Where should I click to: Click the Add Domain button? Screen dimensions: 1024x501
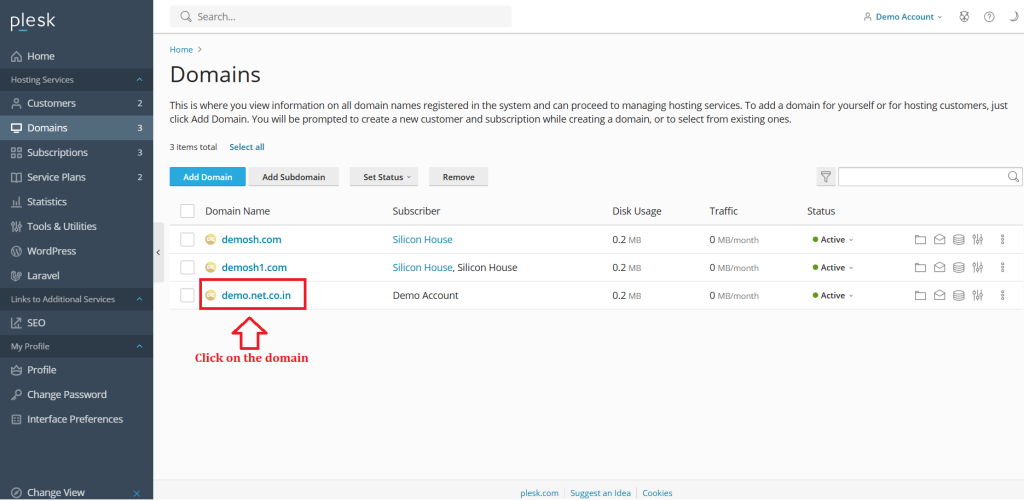(208, 177)
